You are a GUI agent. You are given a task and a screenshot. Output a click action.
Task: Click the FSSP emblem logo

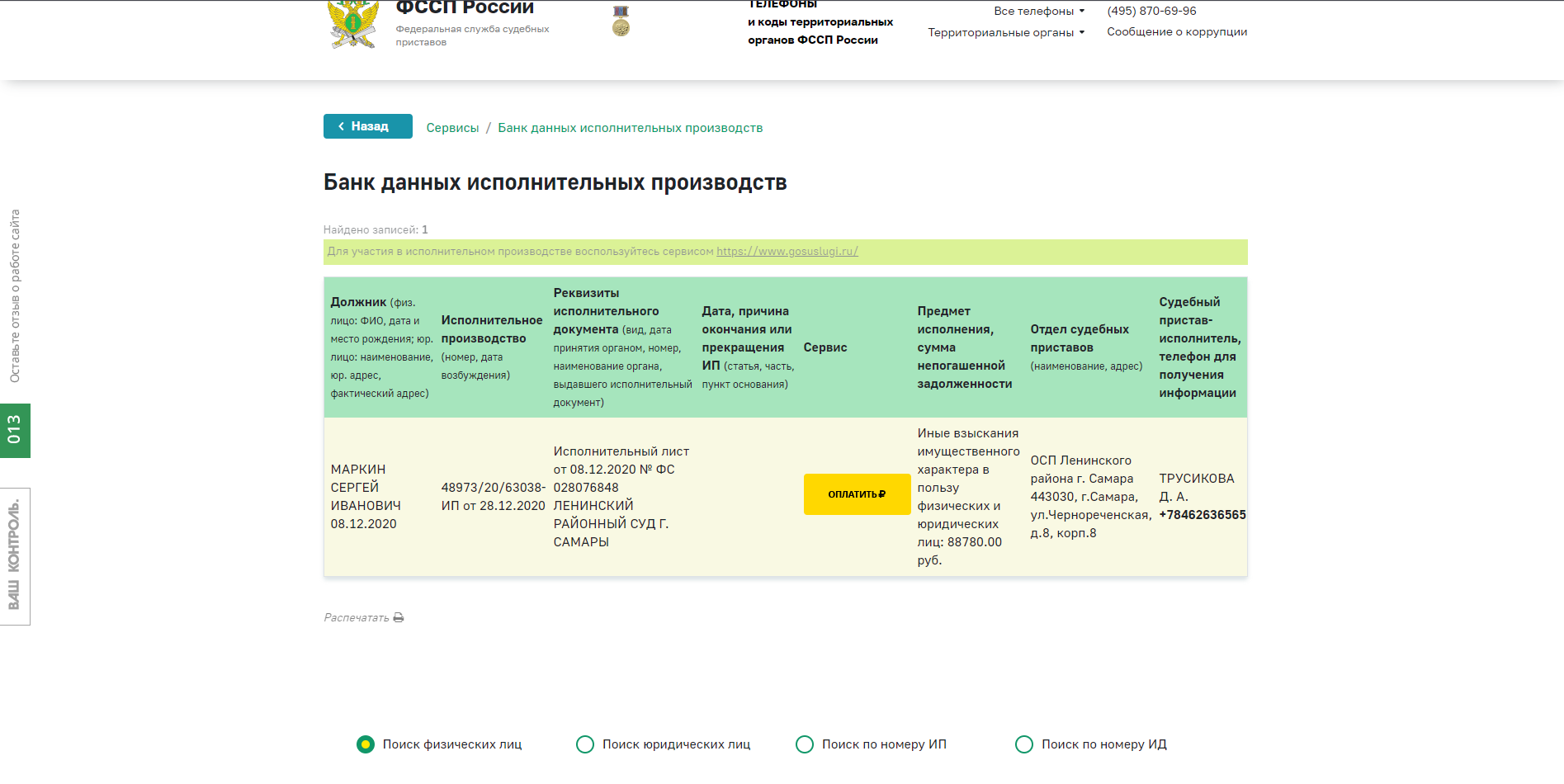[353, 23]
